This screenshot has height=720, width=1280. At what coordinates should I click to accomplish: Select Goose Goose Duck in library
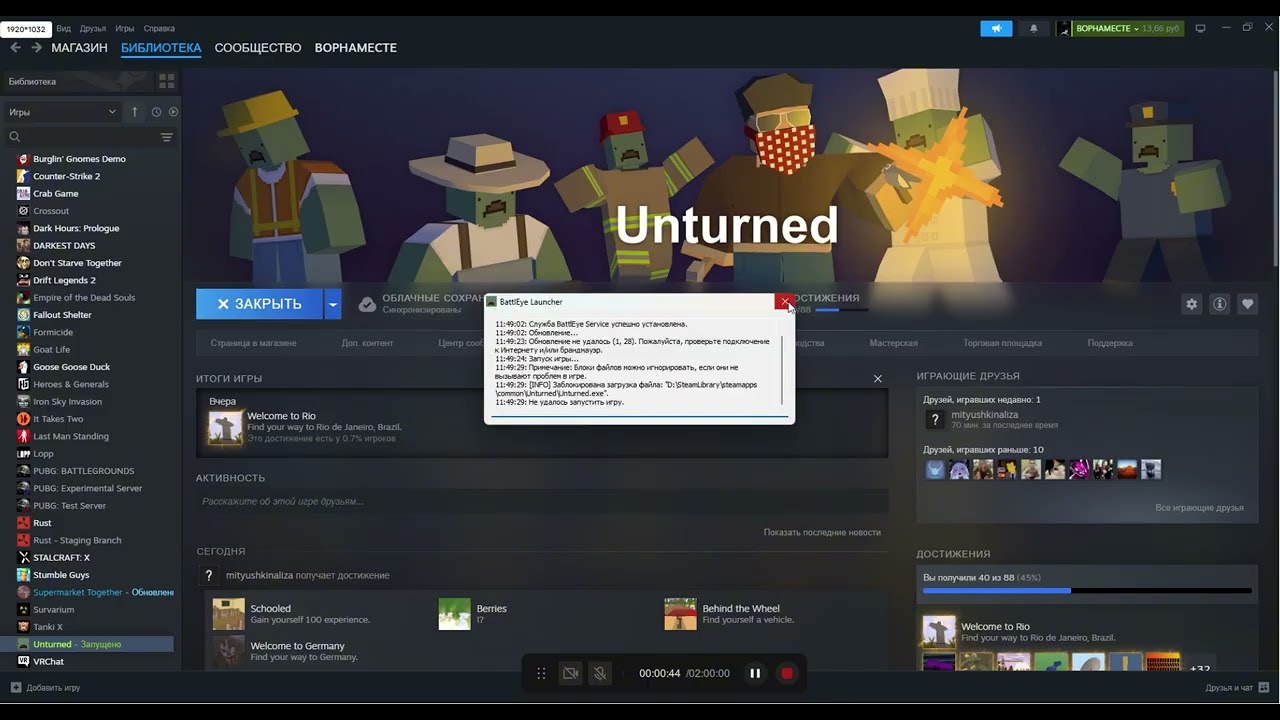(71, 367)
